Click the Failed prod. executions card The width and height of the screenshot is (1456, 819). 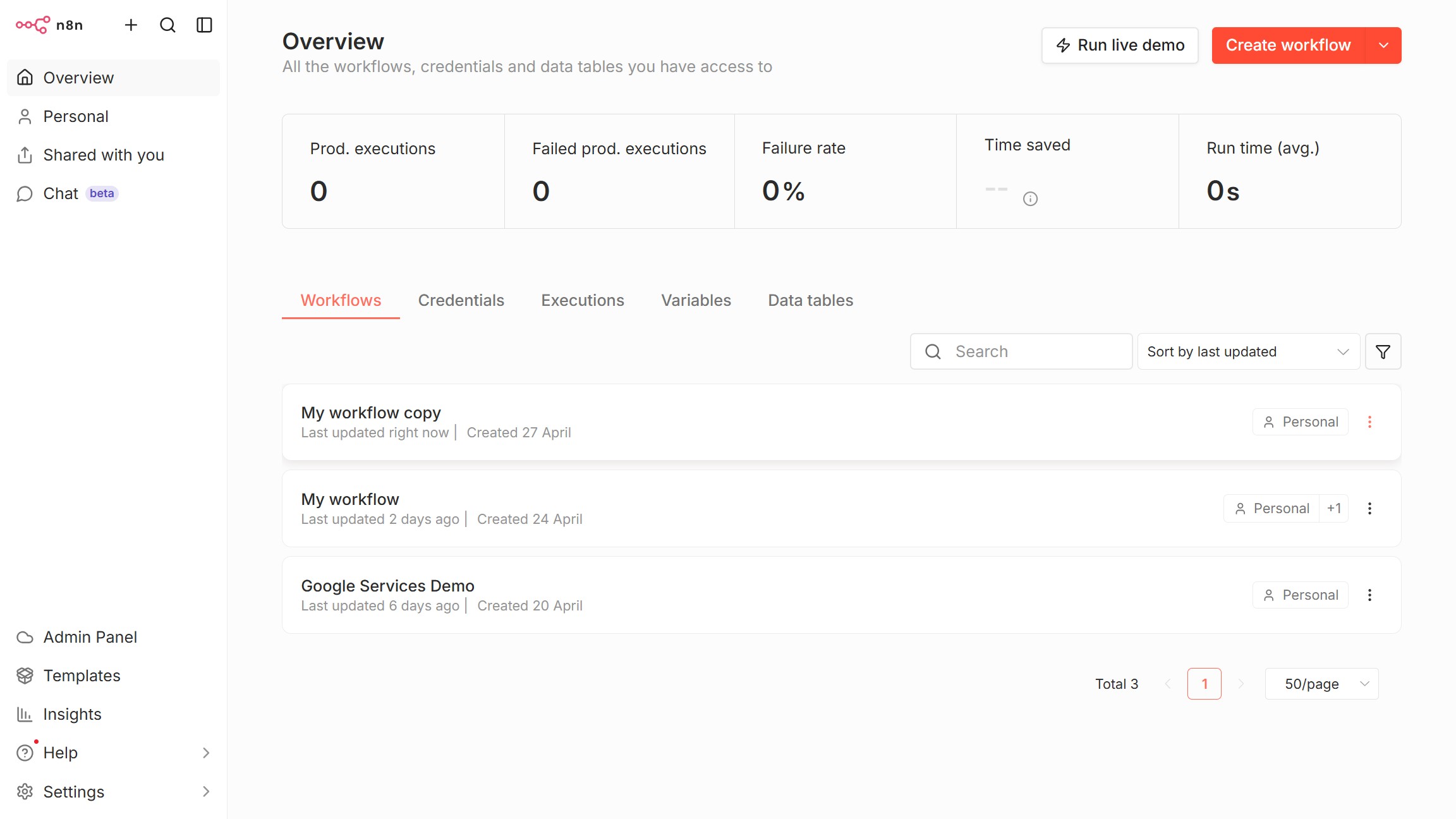coord(619,171)
